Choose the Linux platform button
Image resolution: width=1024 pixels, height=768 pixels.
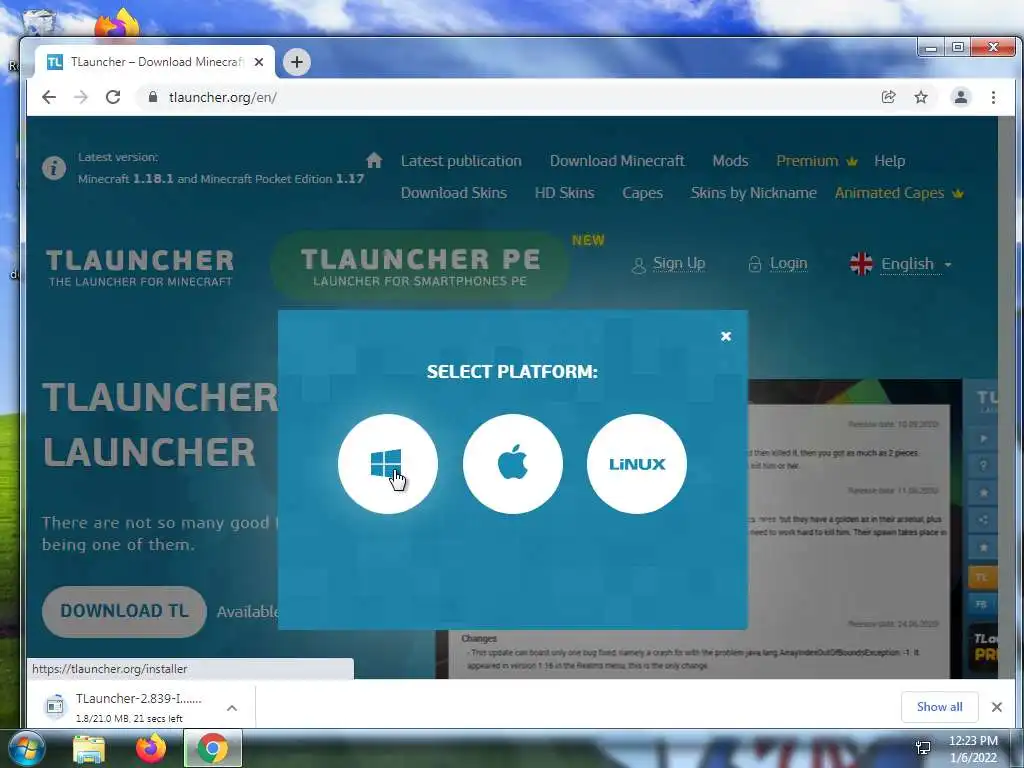pos(637,464)
